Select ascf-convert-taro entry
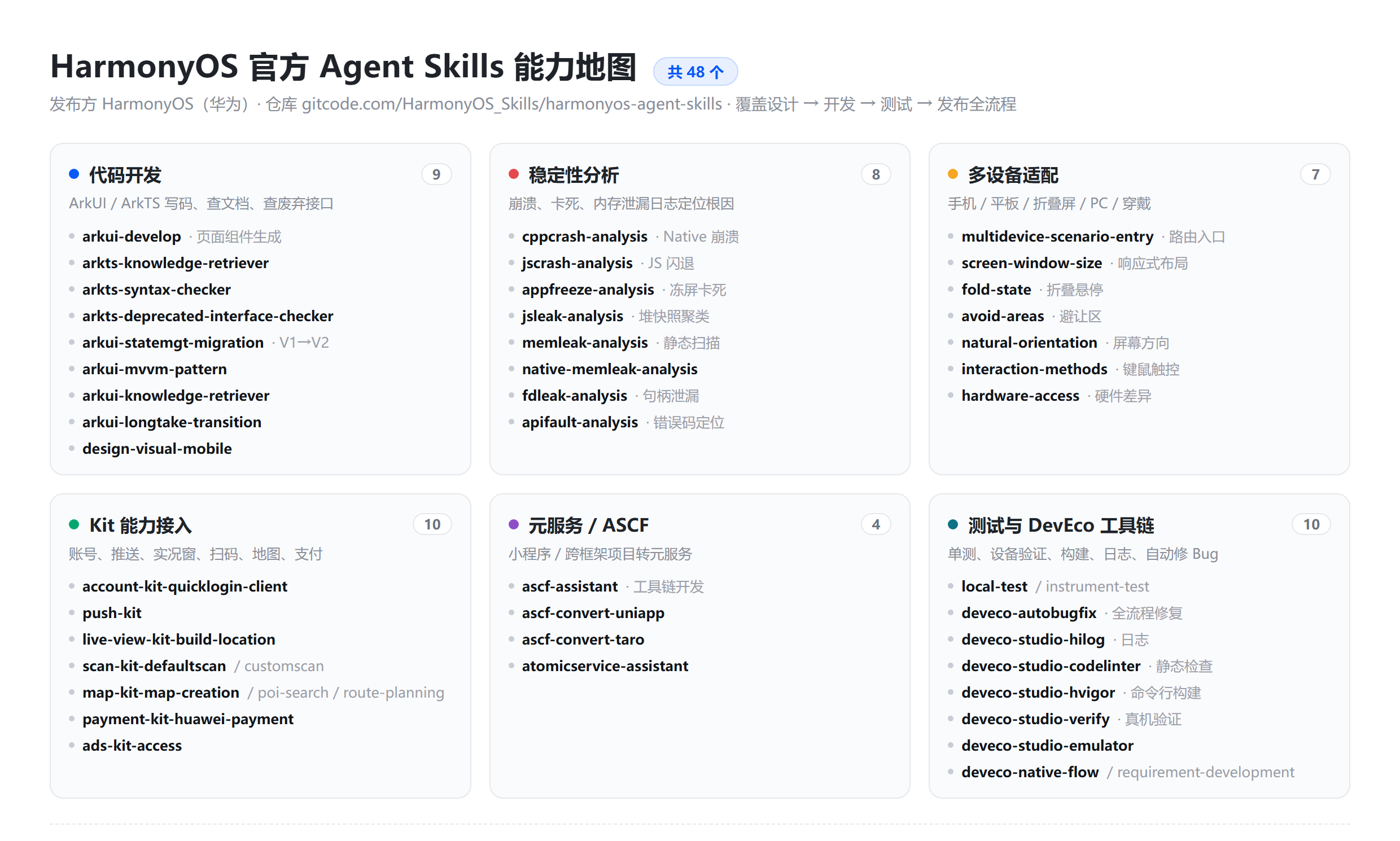This screenshot has height=841, width=1400. click(583, 640)
